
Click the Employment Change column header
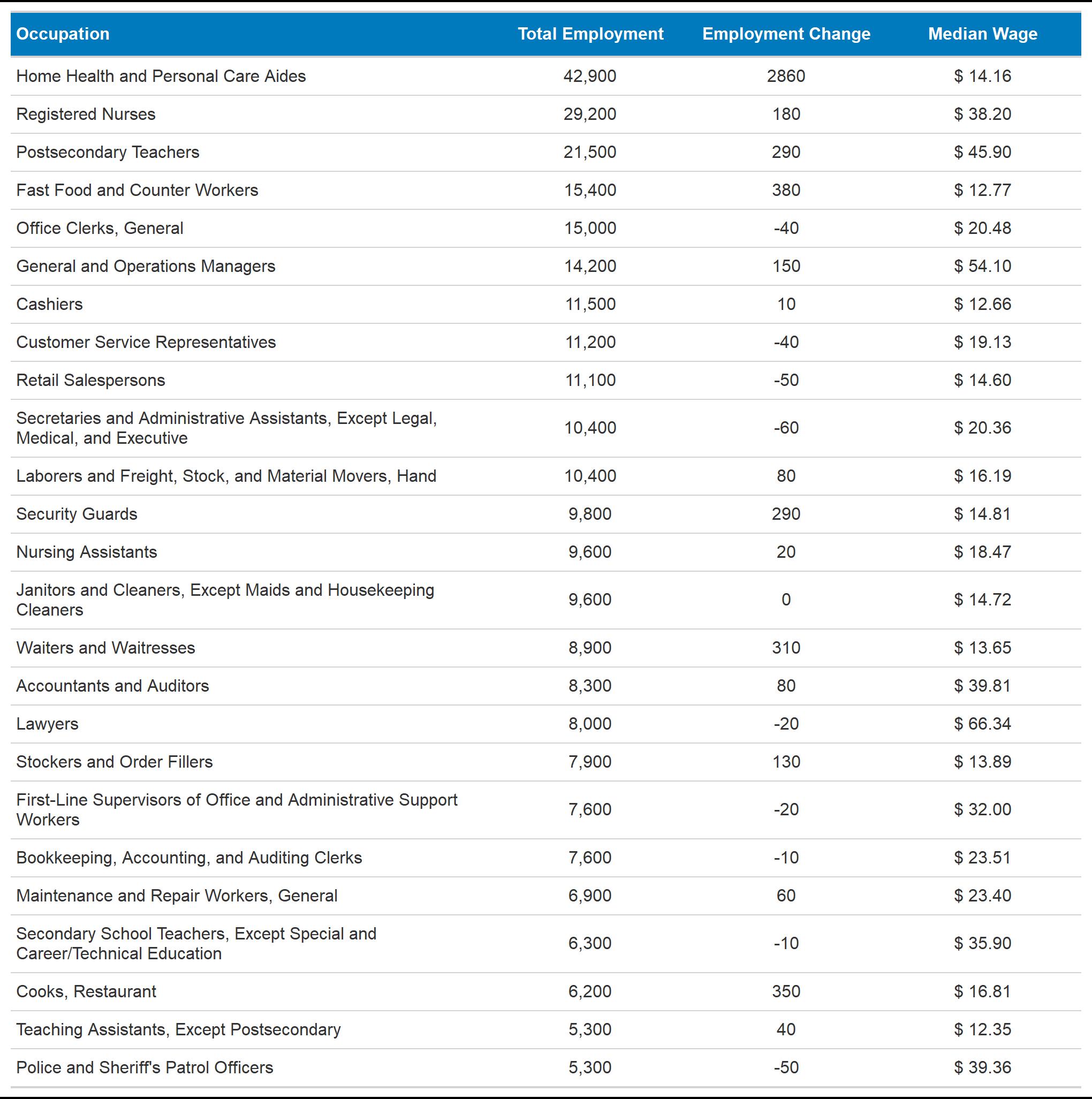pyautogui.click(x=786, y=34)
